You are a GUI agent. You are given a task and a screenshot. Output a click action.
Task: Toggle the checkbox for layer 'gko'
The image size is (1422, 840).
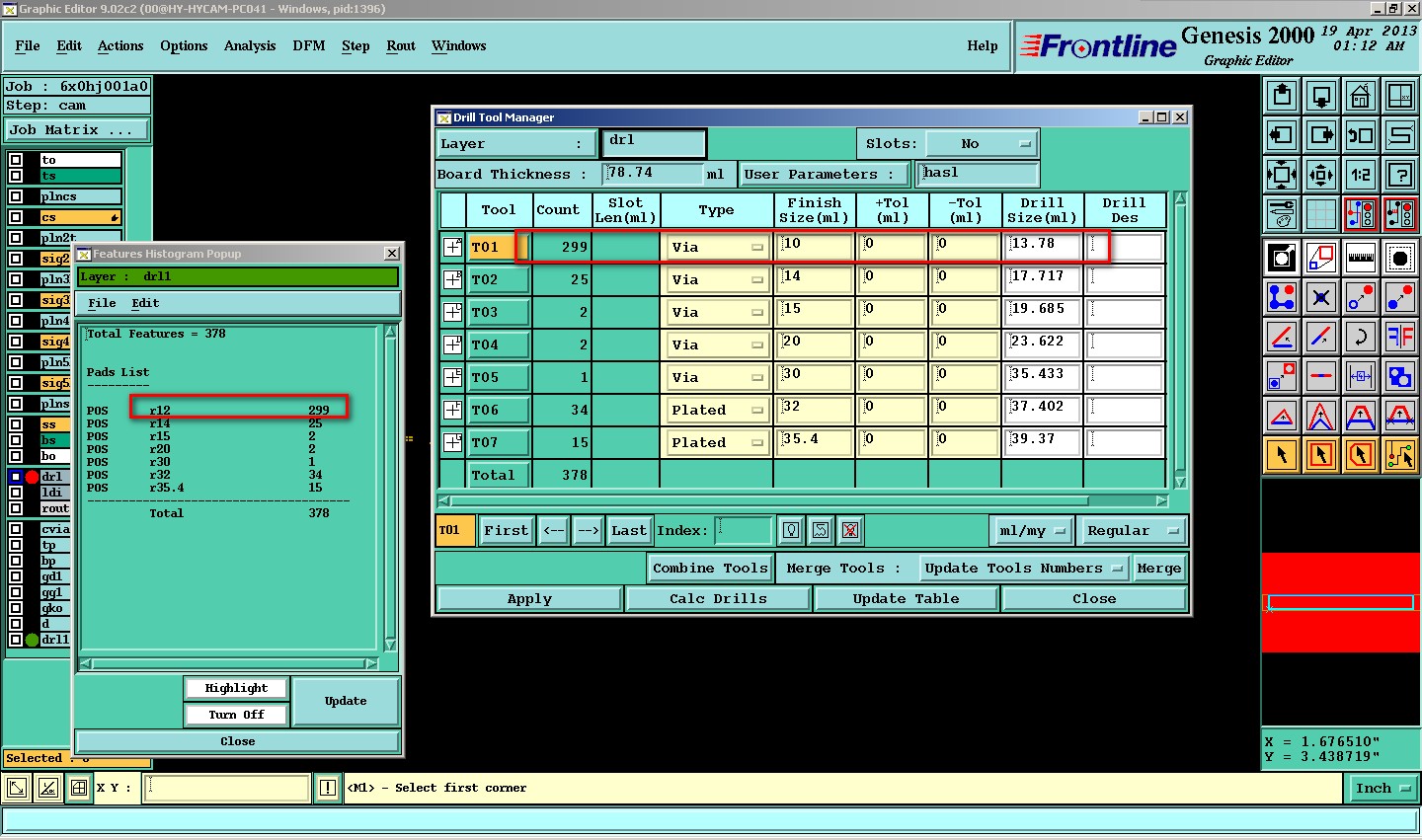coord(16,608)
